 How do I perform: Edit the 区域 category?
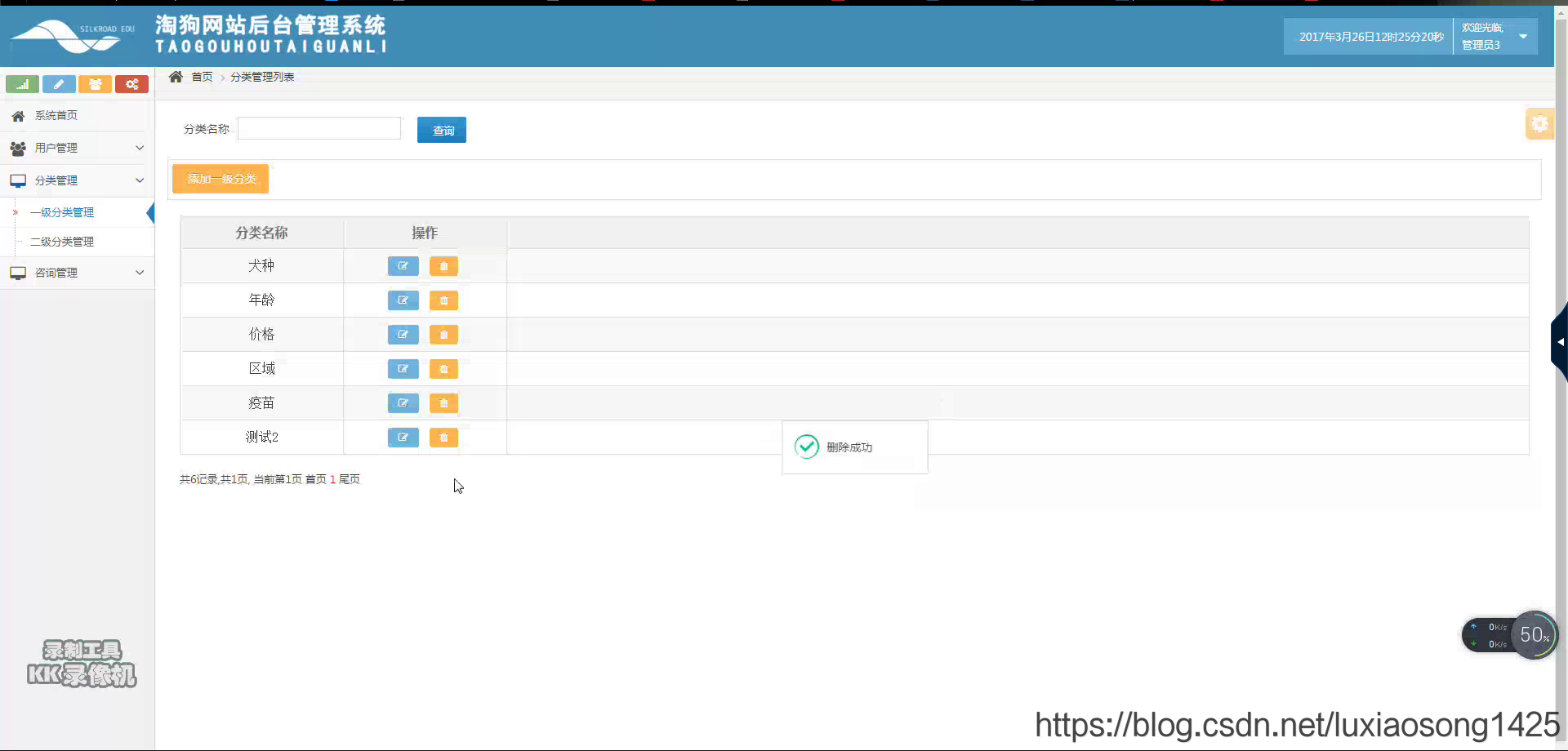click(x=403, y=369)
